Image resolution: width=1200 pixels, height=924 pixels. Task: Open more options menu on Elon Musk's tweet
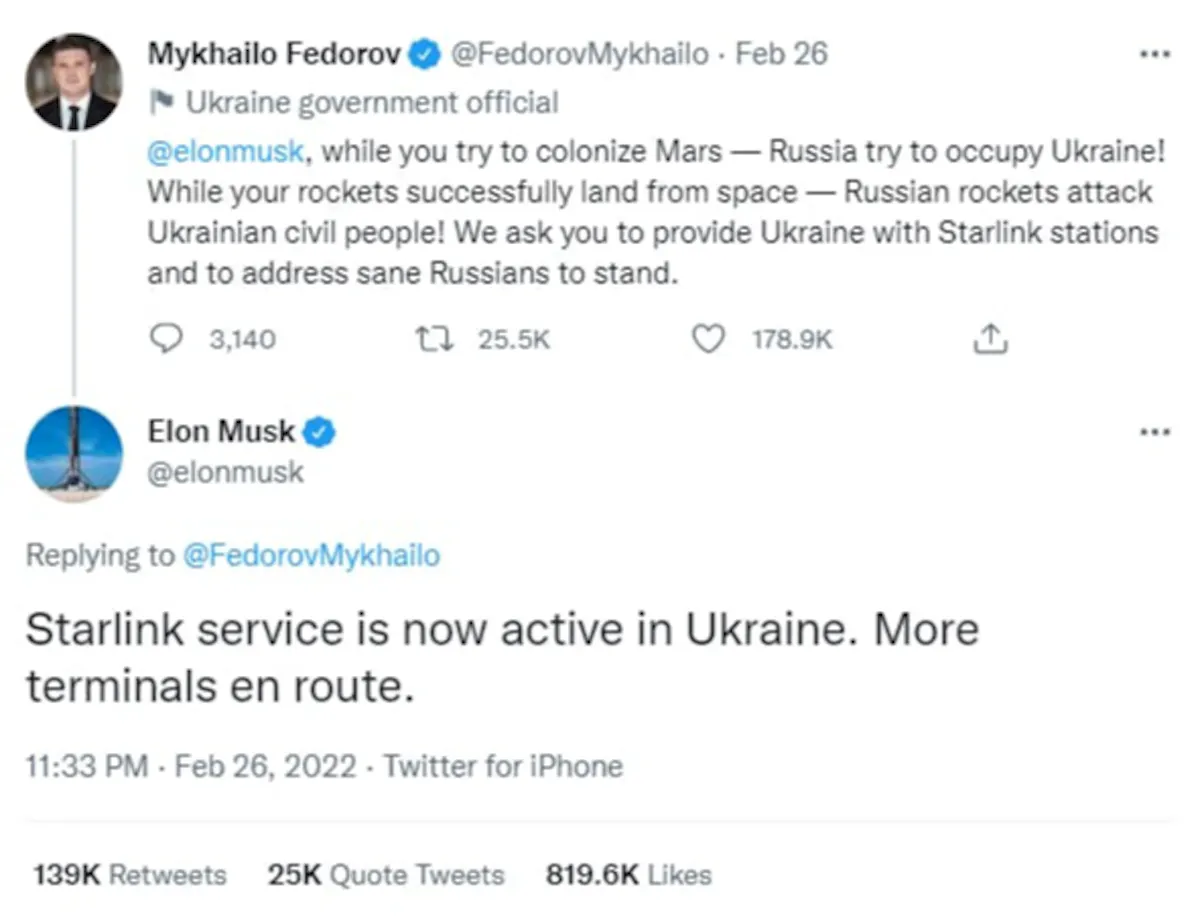click(1155, 433)
